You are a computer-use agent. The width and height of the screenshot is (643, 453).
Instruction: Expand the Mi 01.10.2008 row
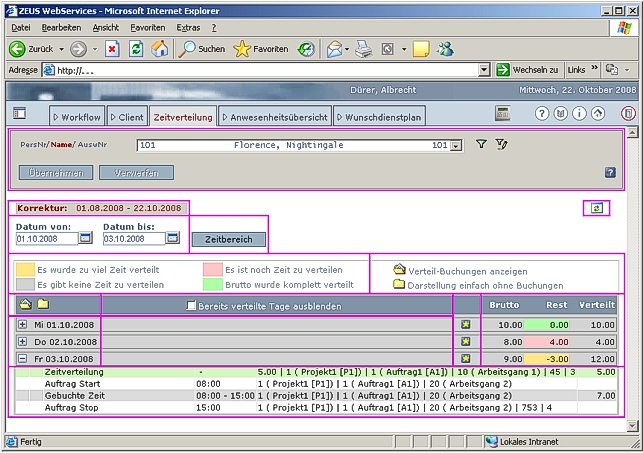tap(23, 325)
